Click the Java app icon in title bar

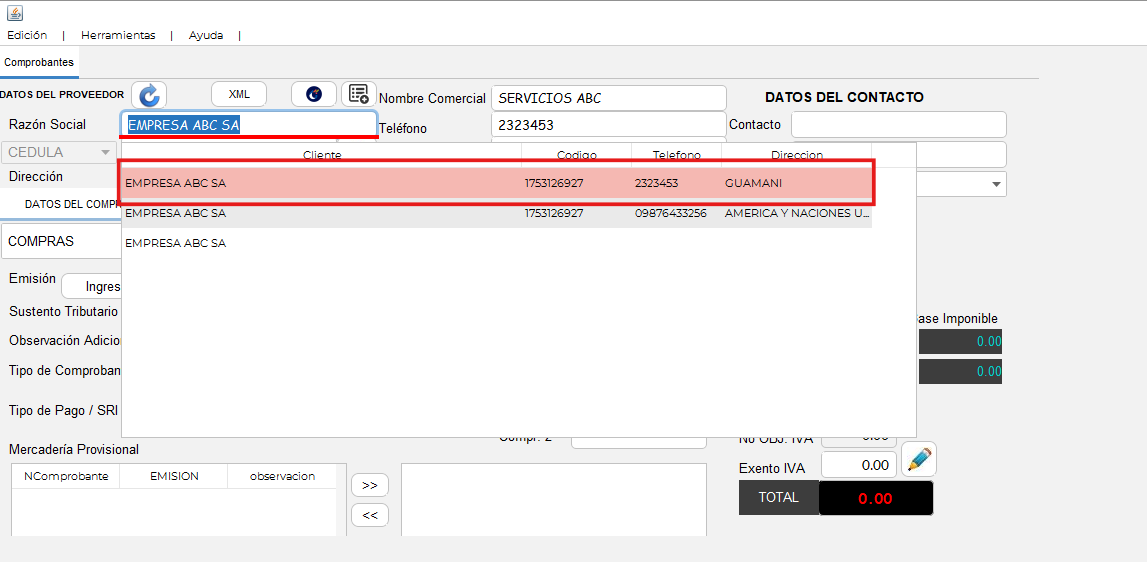pyautogui.click(x=14, y=13)
